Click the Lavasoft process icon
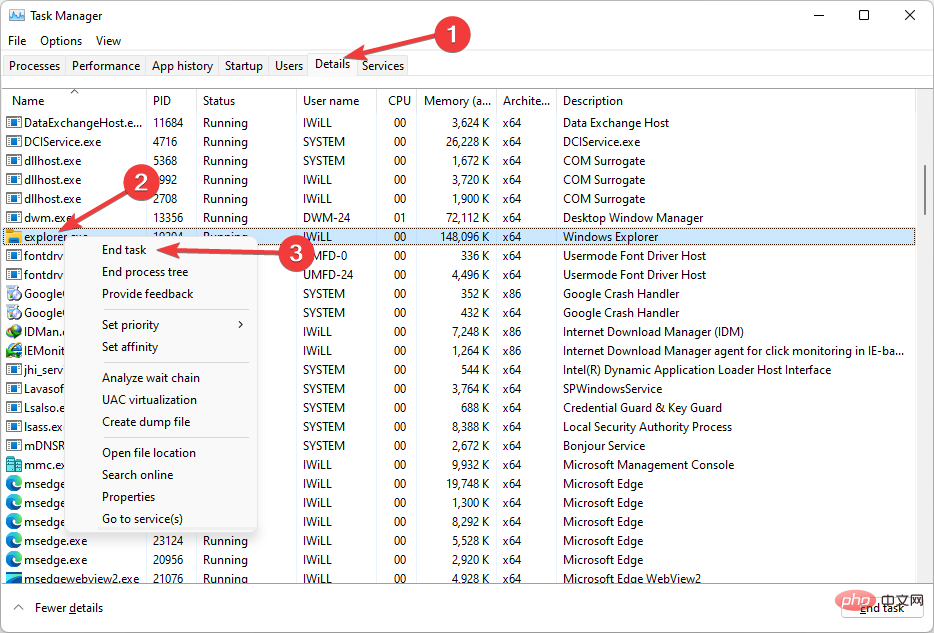Image resolution: width=934 pixels, height=633 pixels. point(14,389)
